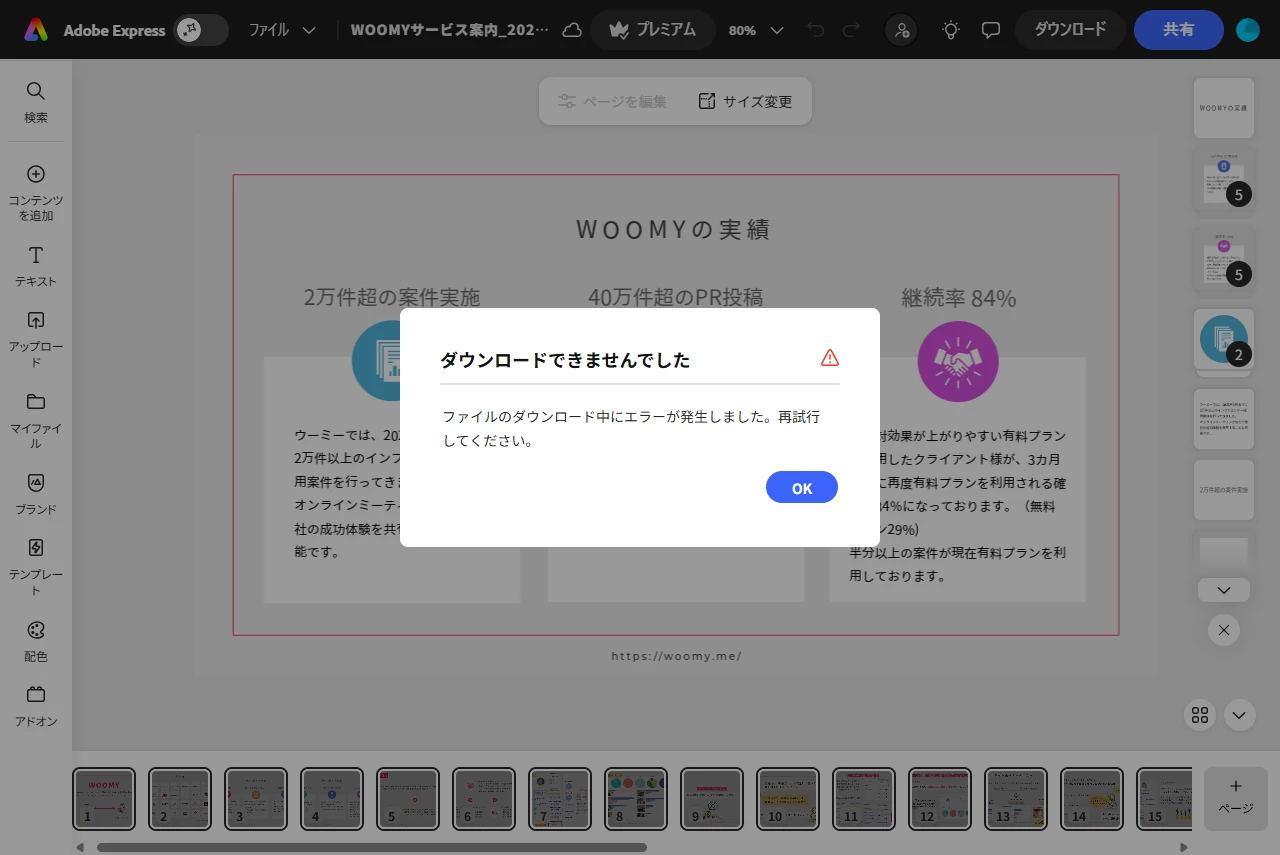Open アドオン add-ons in sidebar
The height and width of the screenshot is (855, 1280).
[x=36, y=706]
